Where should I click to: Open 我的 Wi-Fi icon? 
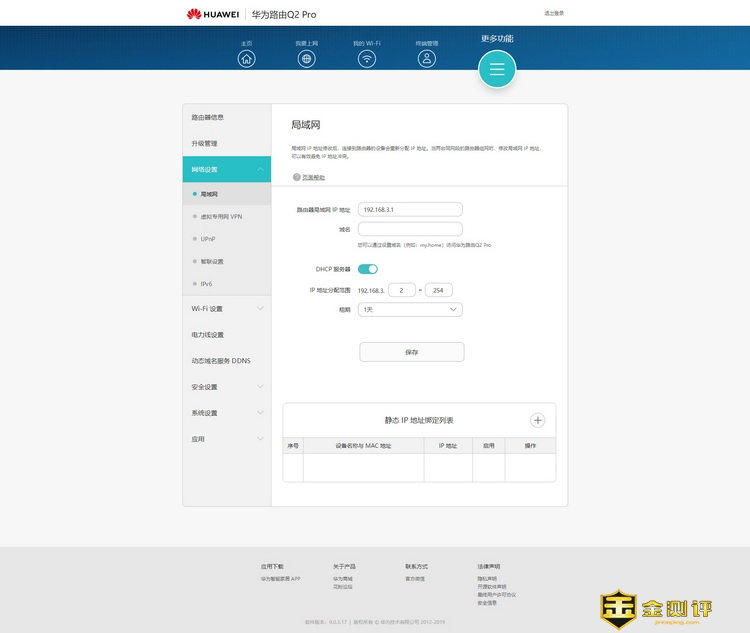[367, 58]
